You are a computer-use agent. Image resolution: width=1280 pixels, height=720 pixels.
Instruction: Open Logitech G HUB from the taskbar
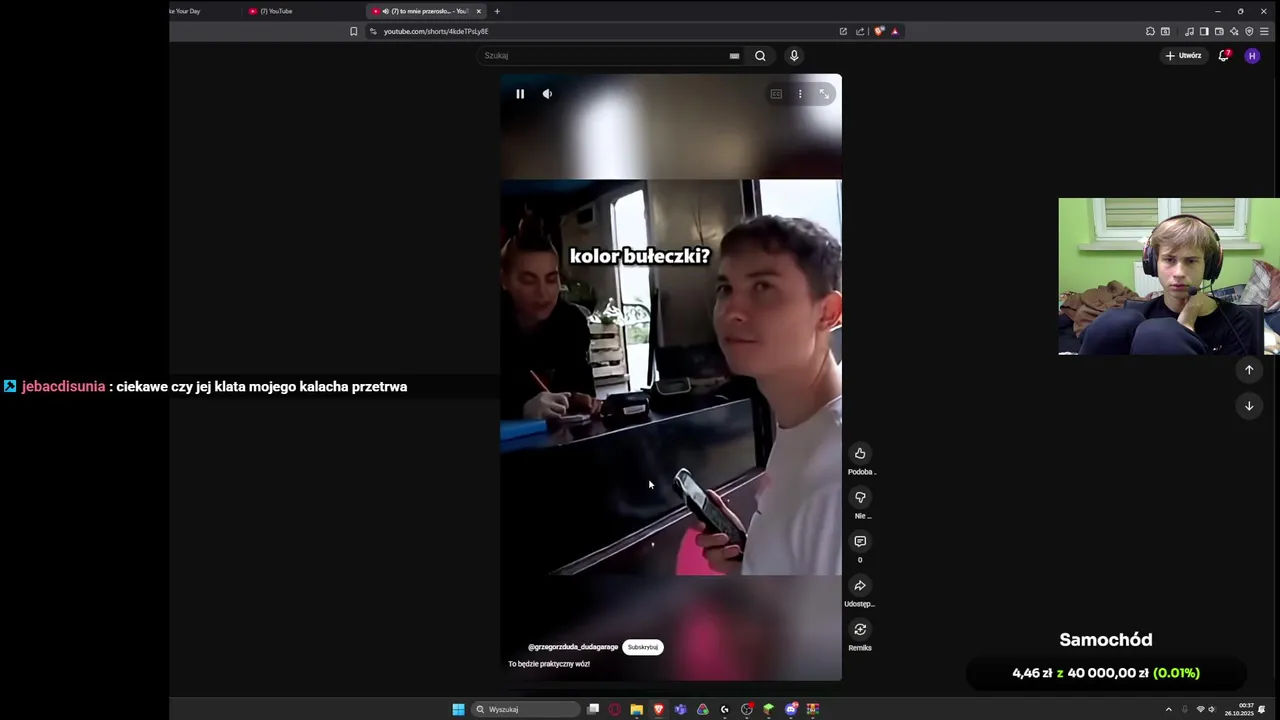[725, 709]
